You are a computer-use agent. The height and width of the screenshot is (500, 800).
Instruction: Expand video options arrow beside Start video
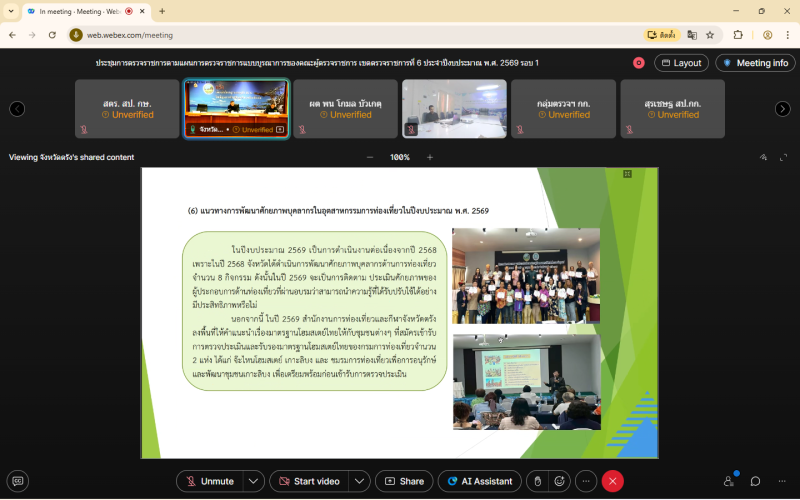(x=358, y=481)
